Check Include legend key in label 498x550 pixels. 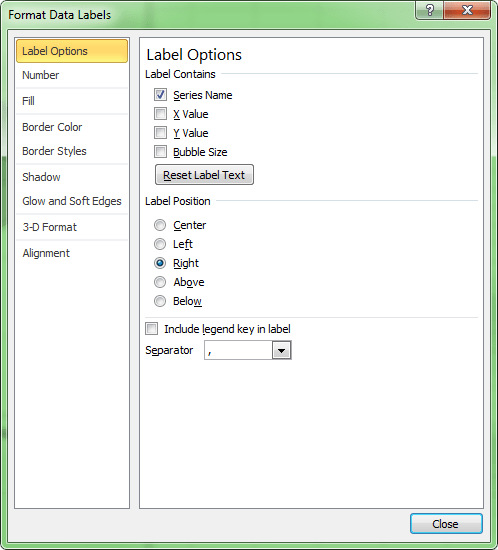point(152,329)
